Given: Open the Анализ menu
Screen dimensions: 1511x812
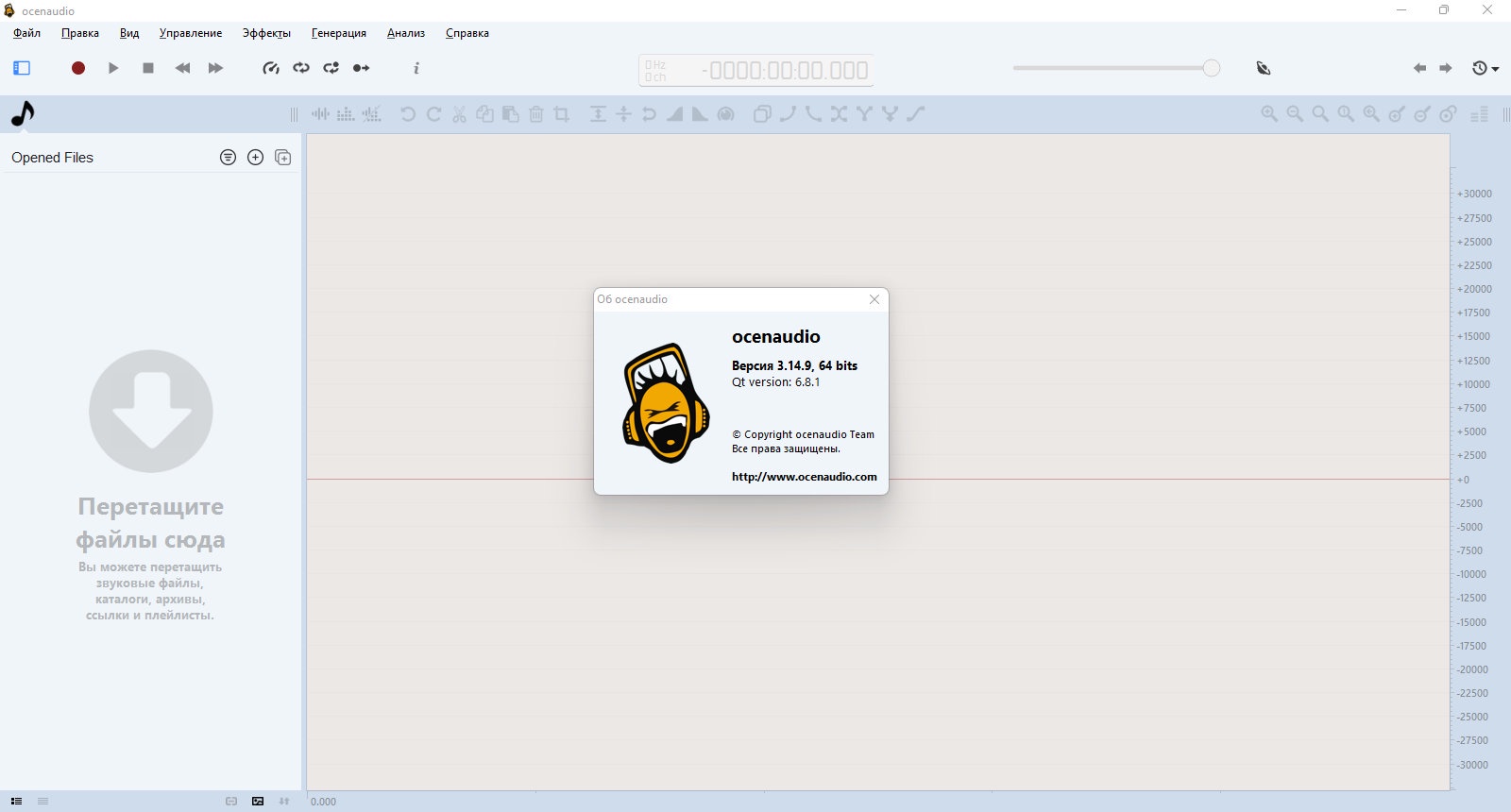Looking at the screenshot, I should (x=406, y=33).
